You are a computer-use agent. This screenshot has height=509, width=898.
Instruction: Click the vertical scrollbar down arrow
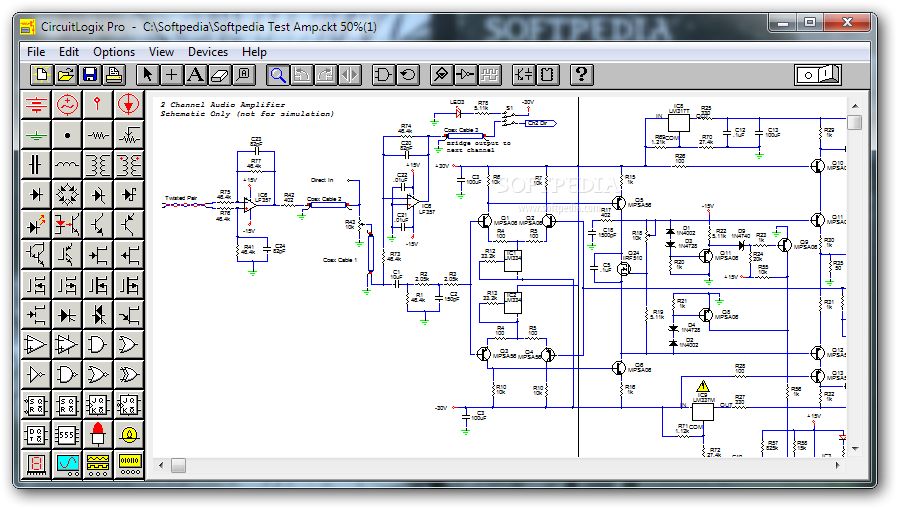[x=855, y=449]
